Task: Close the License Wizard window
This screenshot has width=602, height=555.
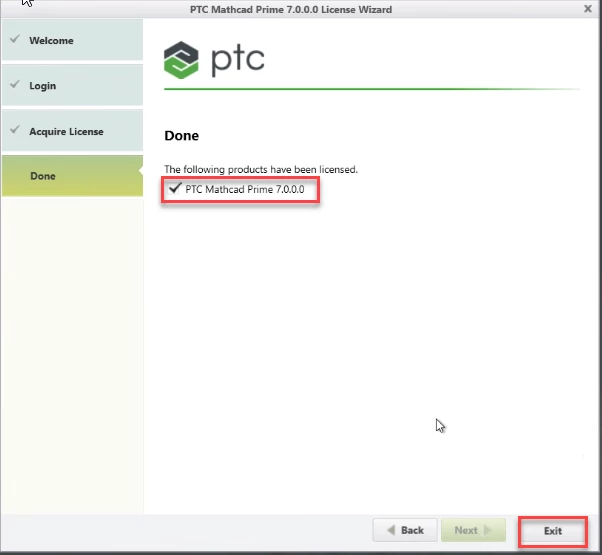Action: (x=587, y=8)
